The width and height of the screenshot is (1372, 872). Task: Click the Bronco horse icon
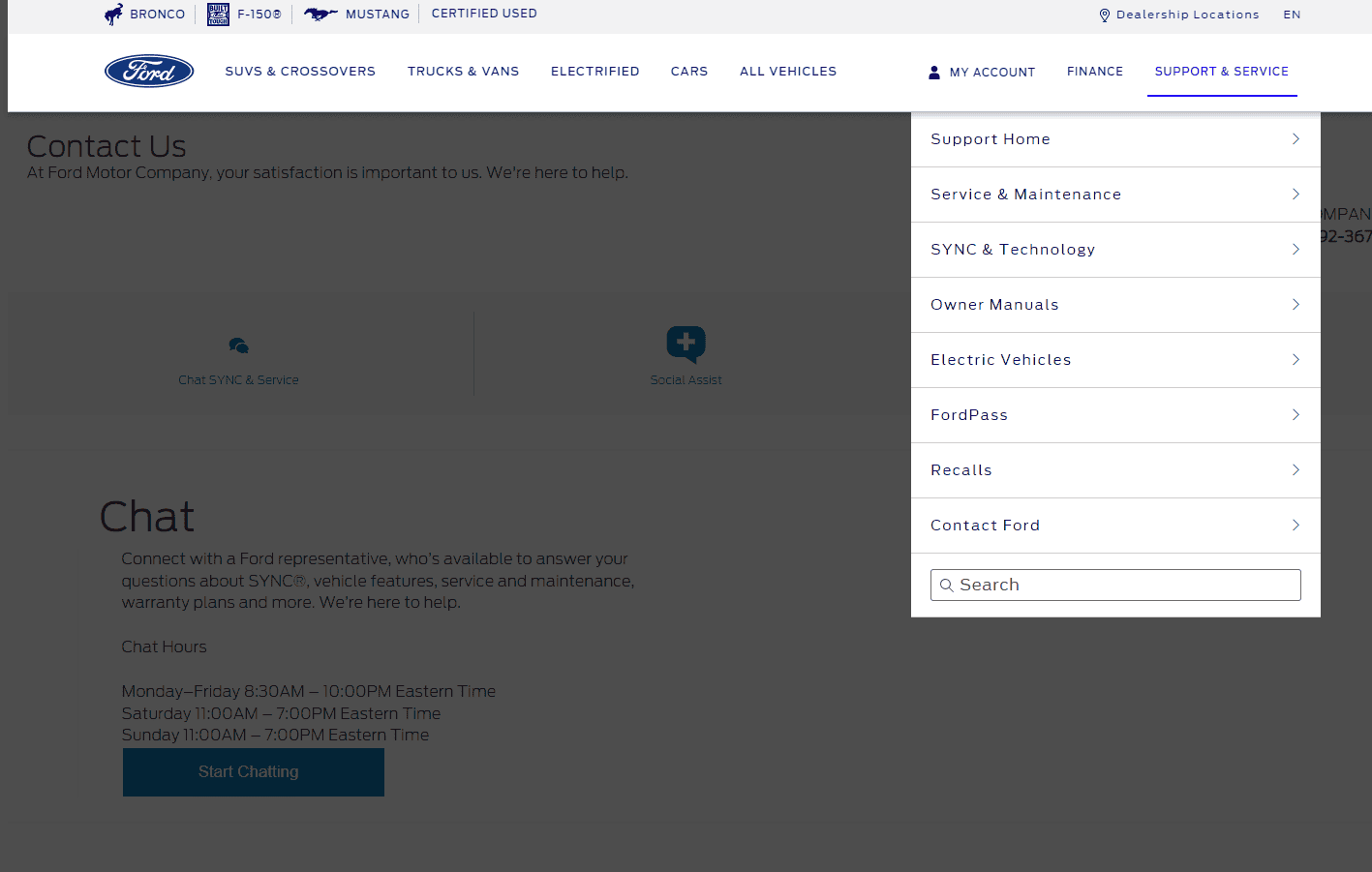pos(114,14)
